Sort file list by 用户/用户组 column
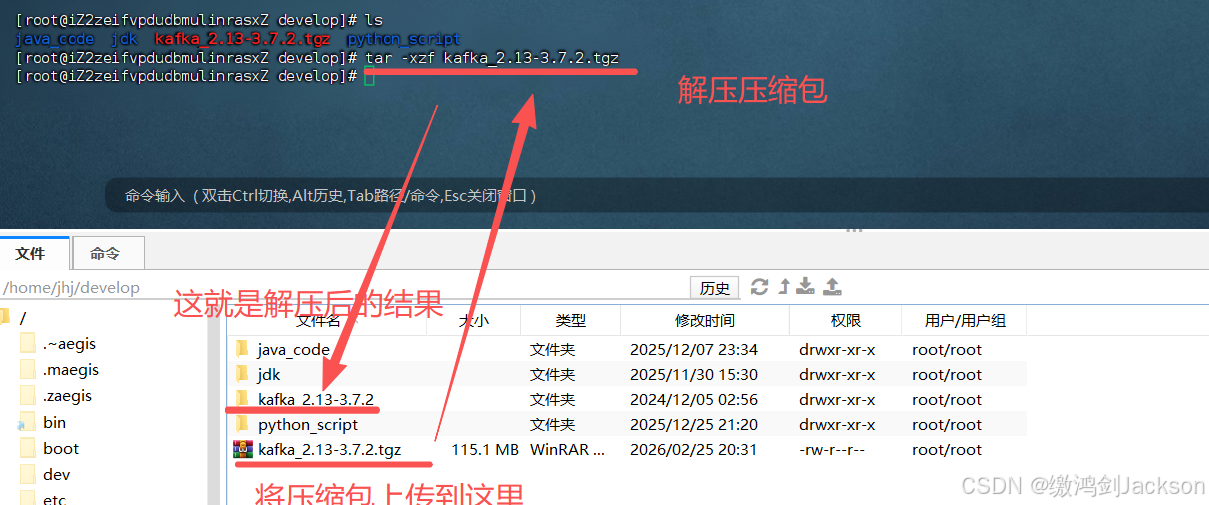 pyautogui.click(x=965, y=320)
